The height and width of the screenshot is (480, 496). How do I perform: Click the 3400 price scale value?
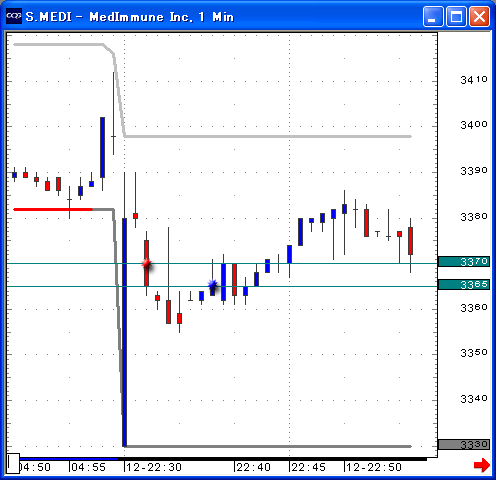tap(474, 125)
